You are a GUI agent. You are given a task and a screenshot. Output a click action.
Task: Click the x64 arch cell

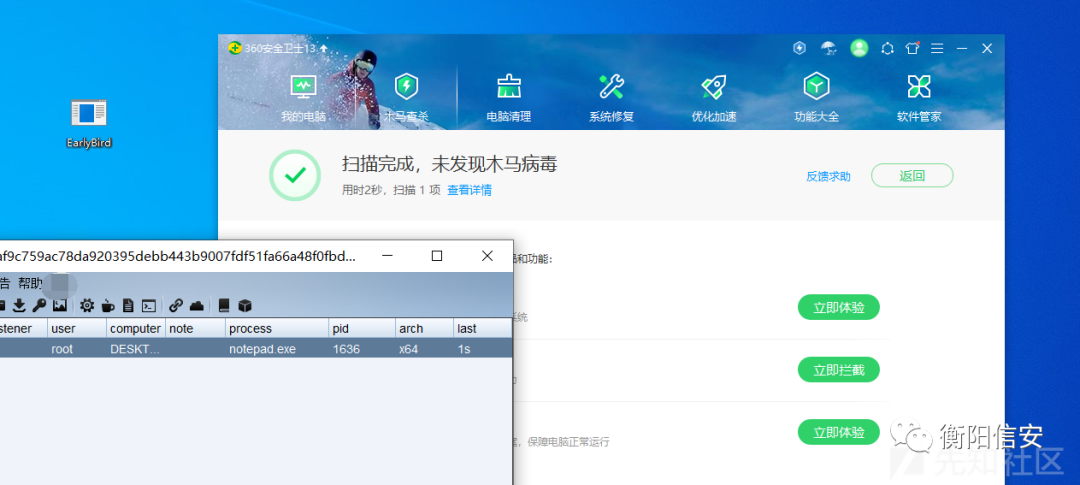tap(424, 349)
